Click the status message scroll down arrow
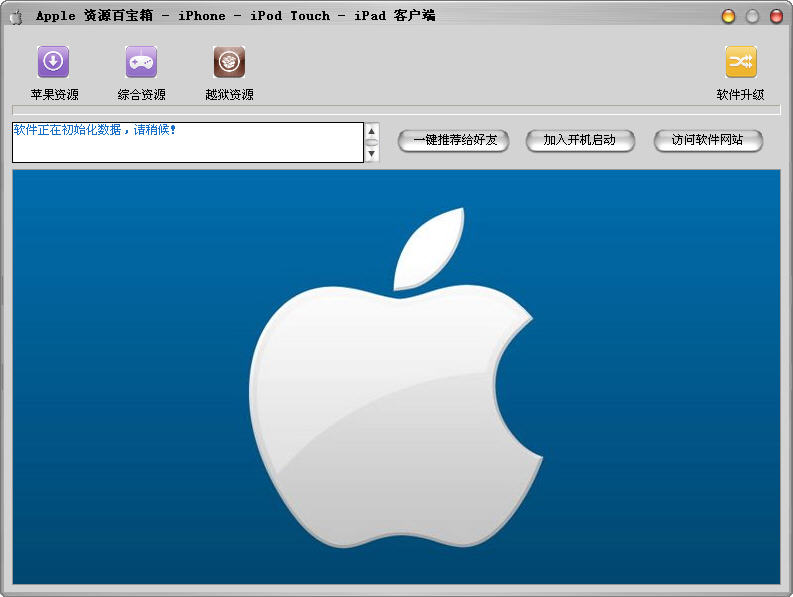This screenshot has height=597, width=793. (372, 153)
